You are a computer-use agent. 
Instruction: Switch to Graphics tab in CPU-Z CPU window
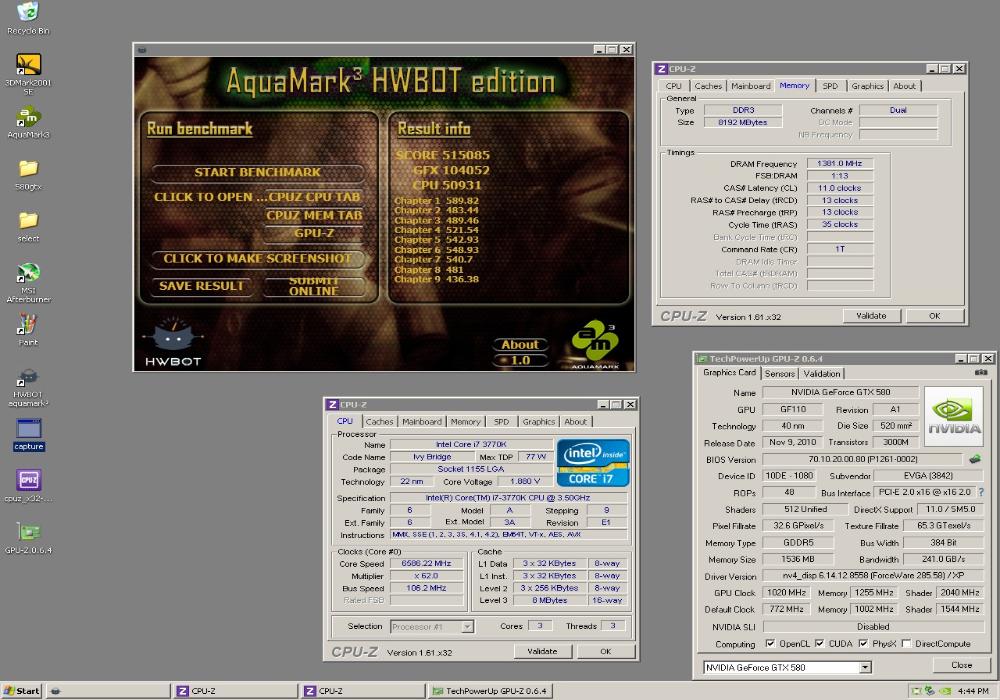(x=538, y=421)
